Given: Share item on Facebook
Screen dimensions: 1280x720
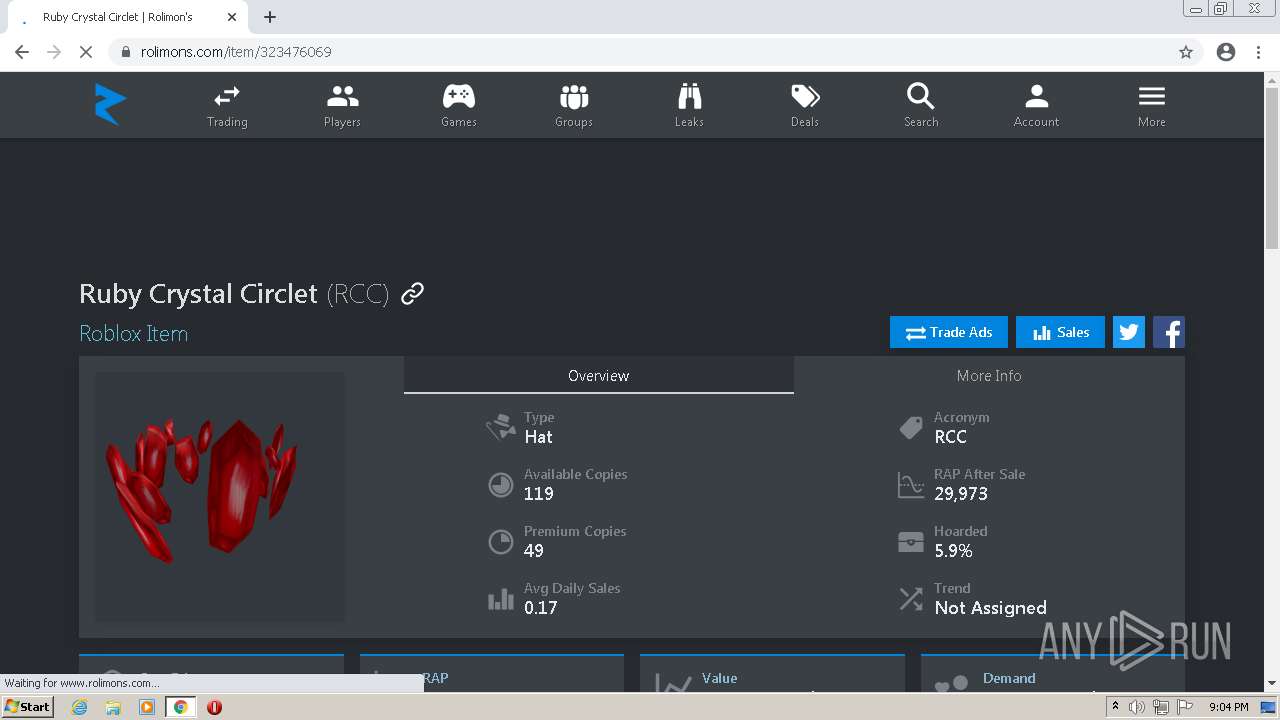Looking at the screenshot, I should (1169, 332).
